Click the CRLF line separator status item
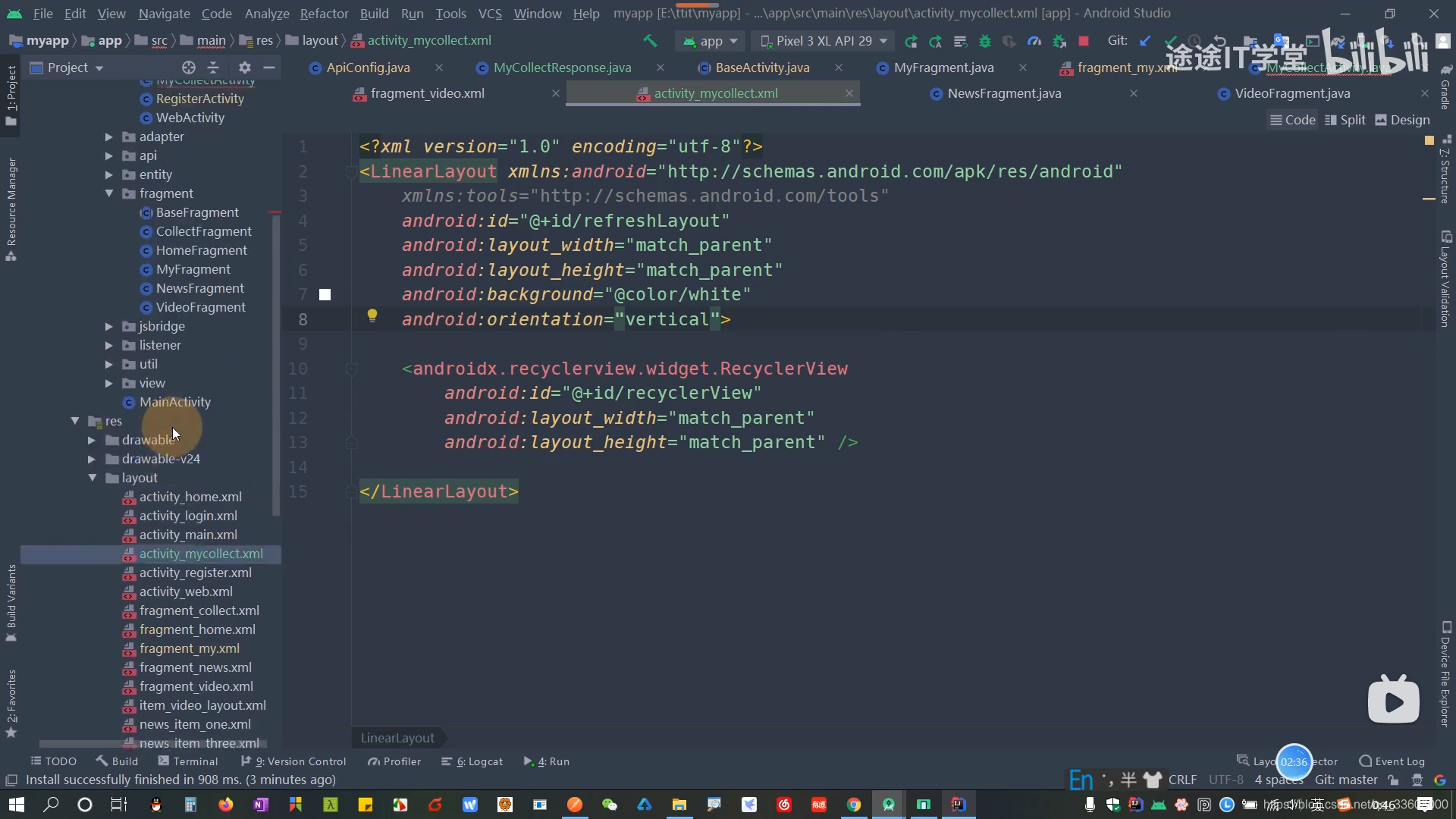Viewport: 1456px width, 819px height. coord(1182,780)
